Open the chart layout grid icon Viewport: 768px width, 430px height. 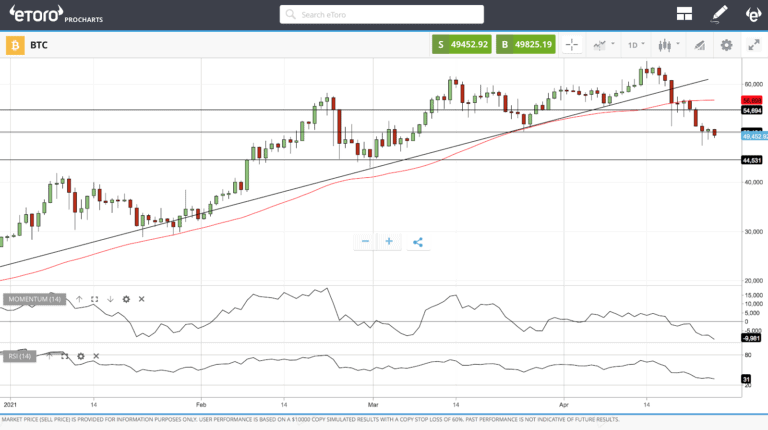685,14
